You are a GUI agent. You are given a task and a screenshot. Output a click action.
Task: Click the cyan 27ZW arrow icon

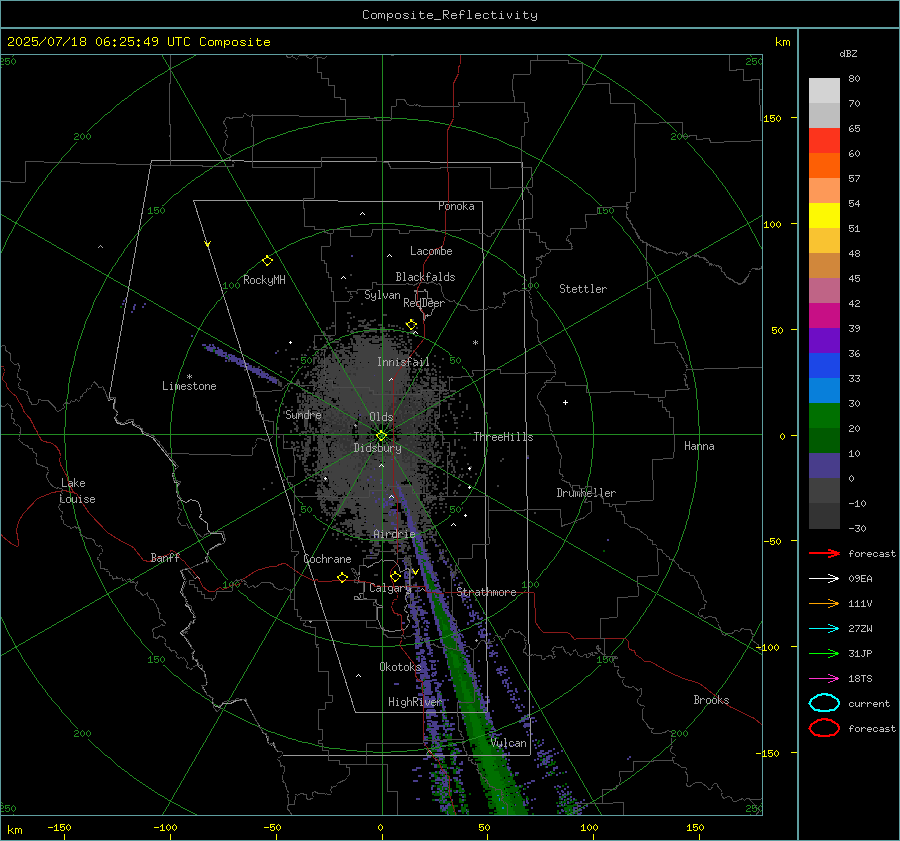[824, 629]
